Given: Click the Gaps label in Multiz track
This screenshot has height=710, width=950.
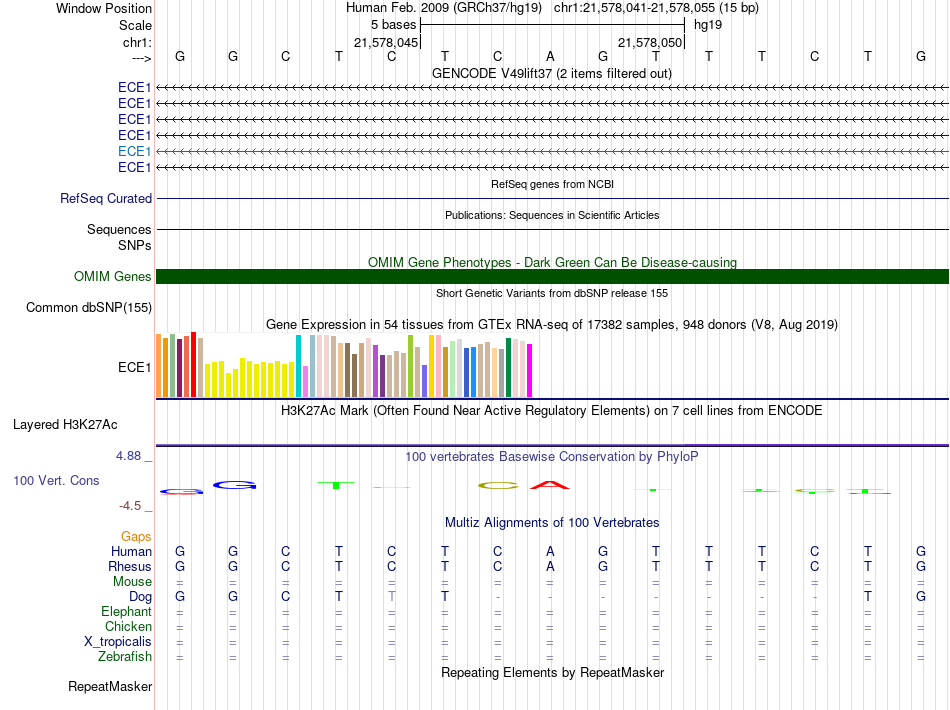Looking at the screenshot, I should coord(136,537).
